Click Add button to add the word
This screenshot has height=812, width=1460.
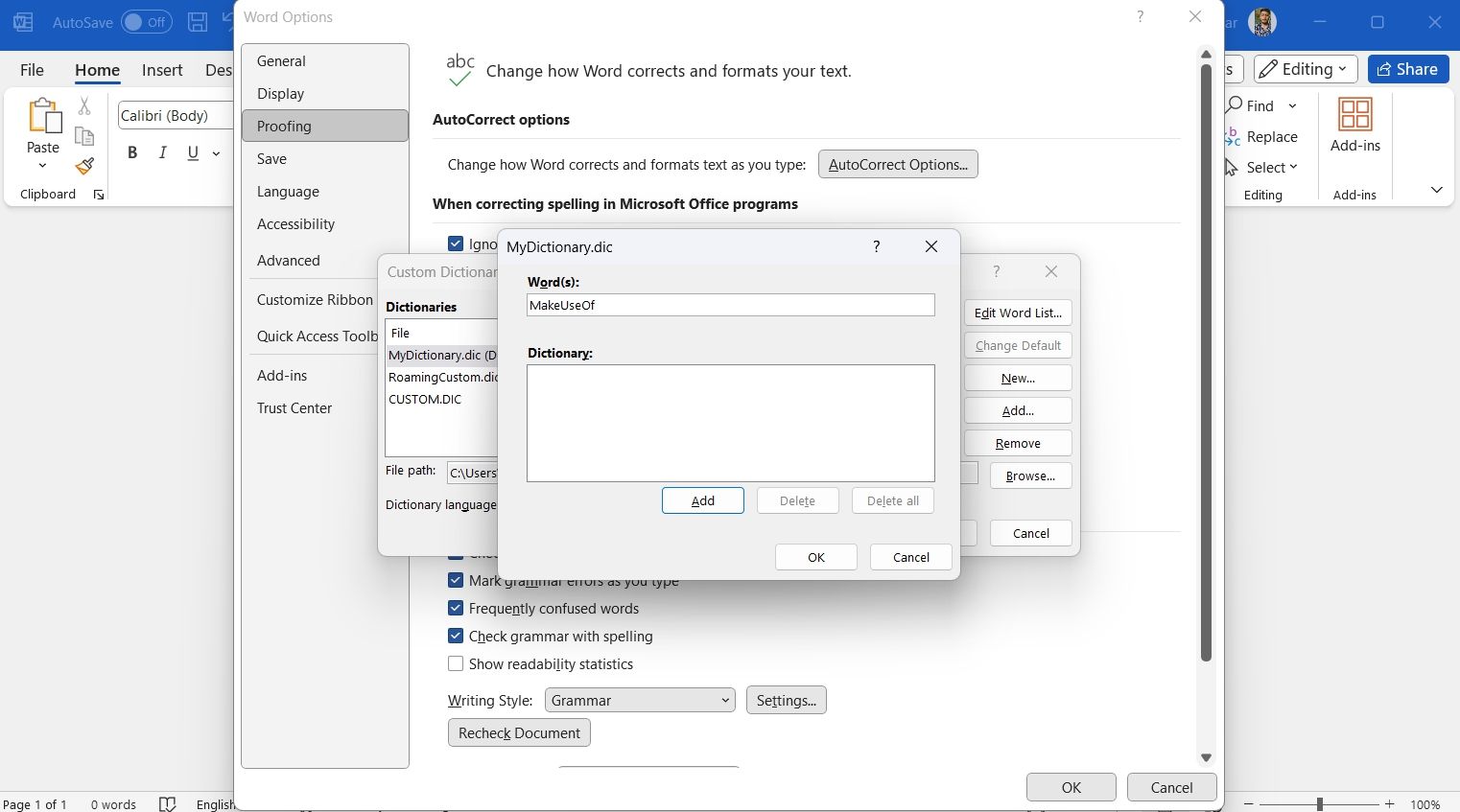tap(702, 500)
